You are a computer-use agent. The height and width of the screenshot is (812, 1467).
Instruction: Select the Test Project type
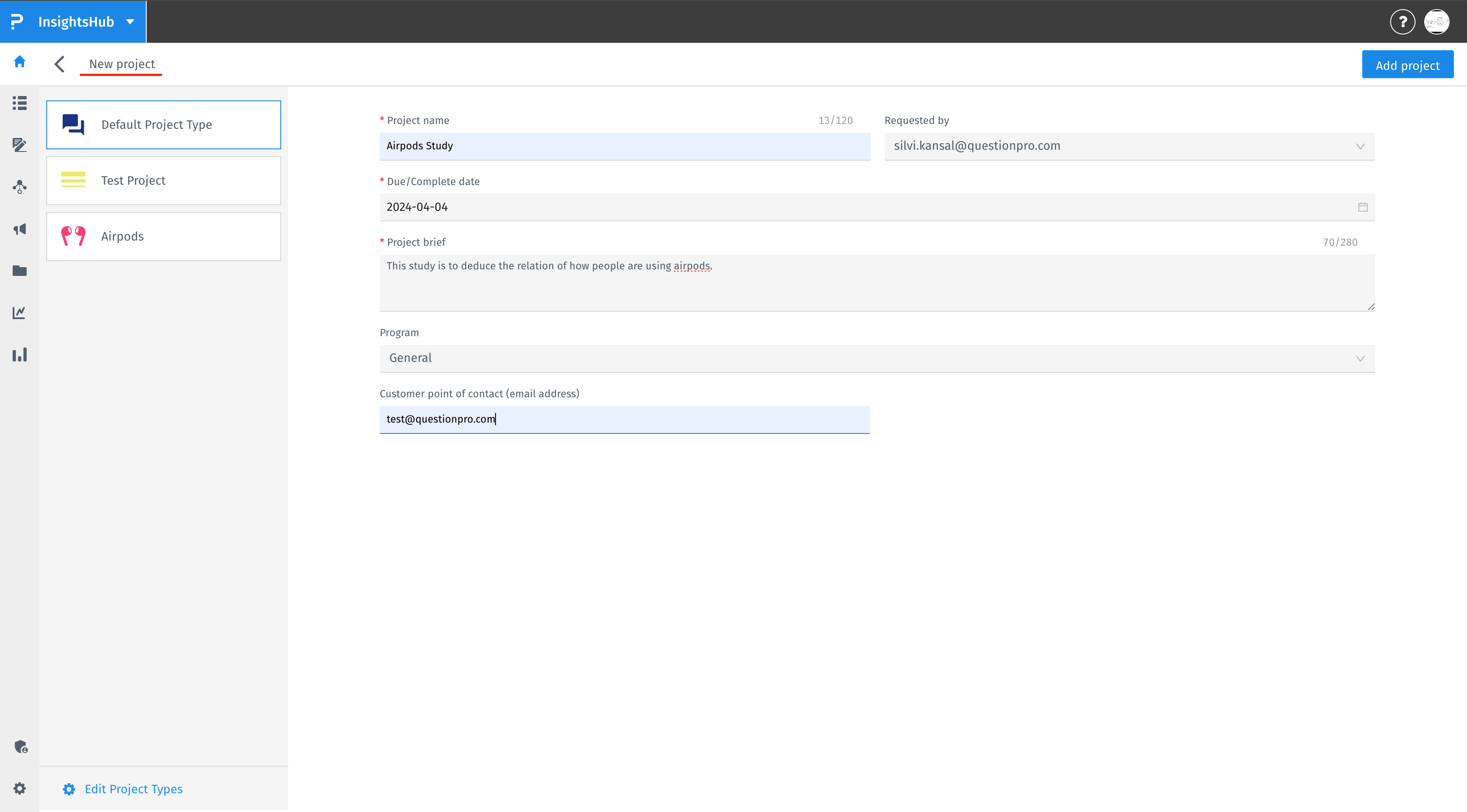(163, 180)
